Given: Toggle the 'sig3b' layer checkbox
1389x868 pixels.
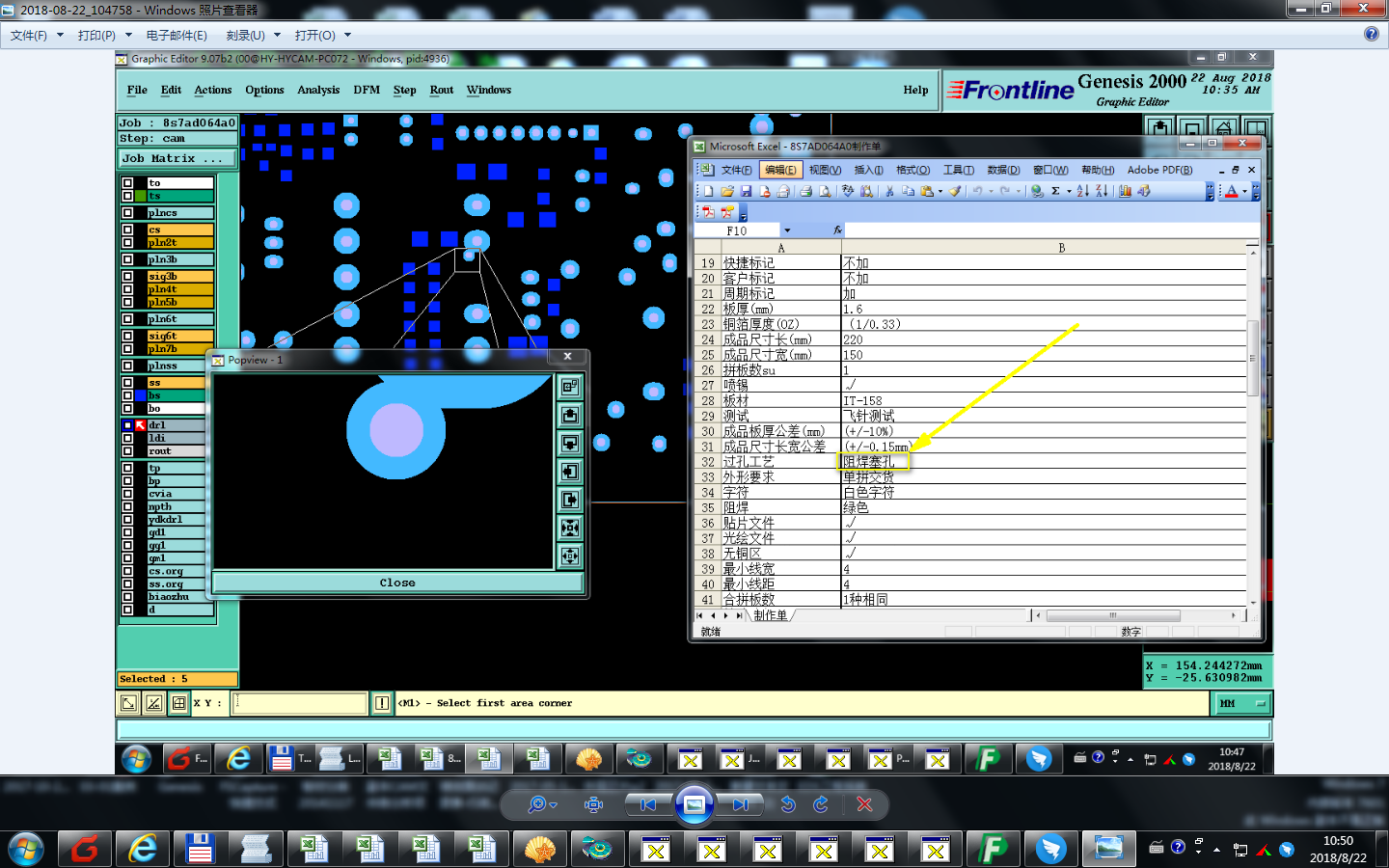Looking at the screenshot, I should pos(127,277).
